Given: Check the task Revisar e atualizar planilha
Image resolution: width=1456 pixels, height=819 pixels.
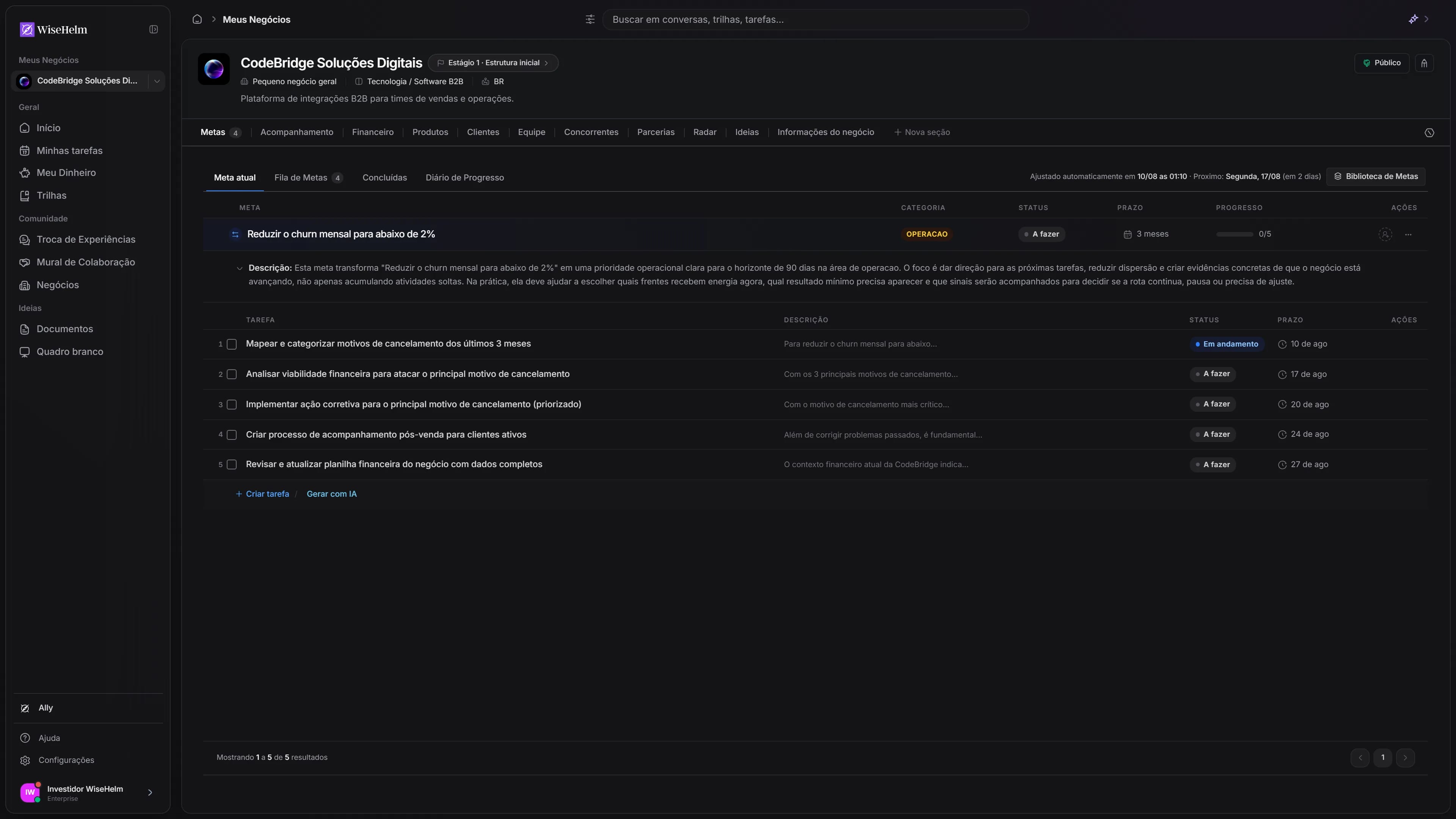Looking at the screenshot, I should coord(232,464).
